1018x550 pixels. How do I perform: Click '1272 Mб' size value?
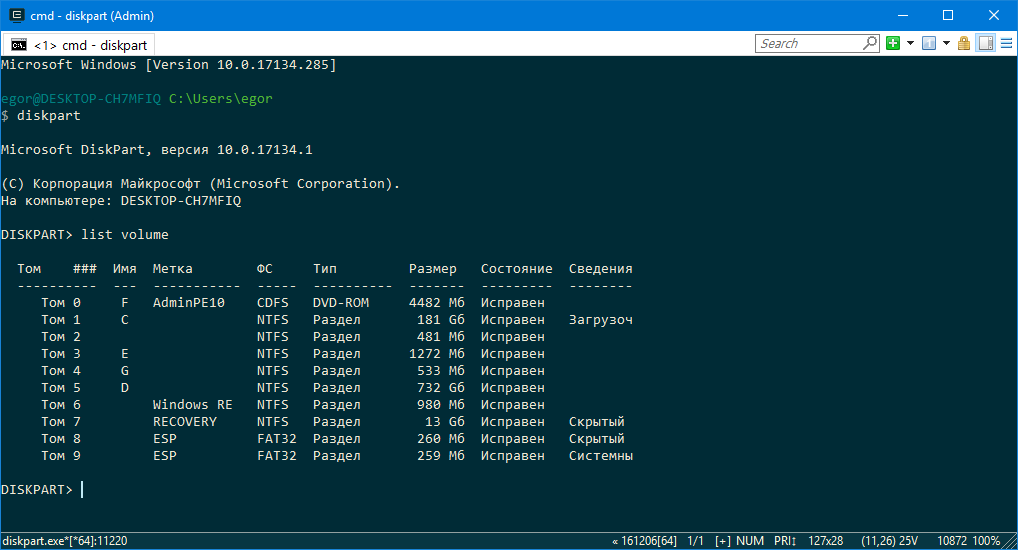coord(437,353)
